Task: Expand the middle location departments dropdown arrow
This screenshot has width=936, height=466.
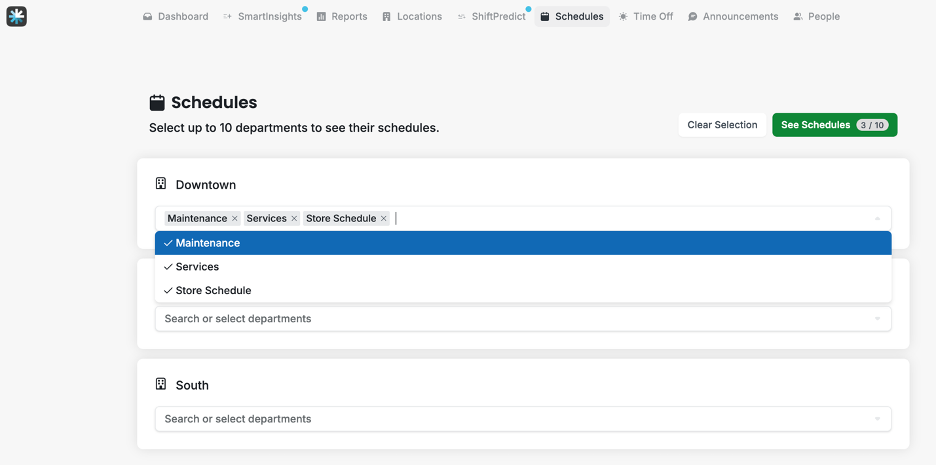Action: [x=877, y=319]
